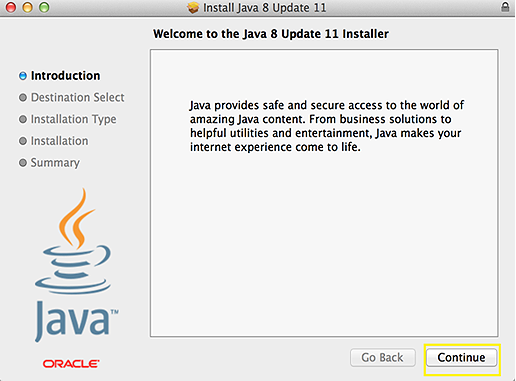
Task: Click the Java wordmark text logo
Action: pyautogui.click(x=76, y=321)
